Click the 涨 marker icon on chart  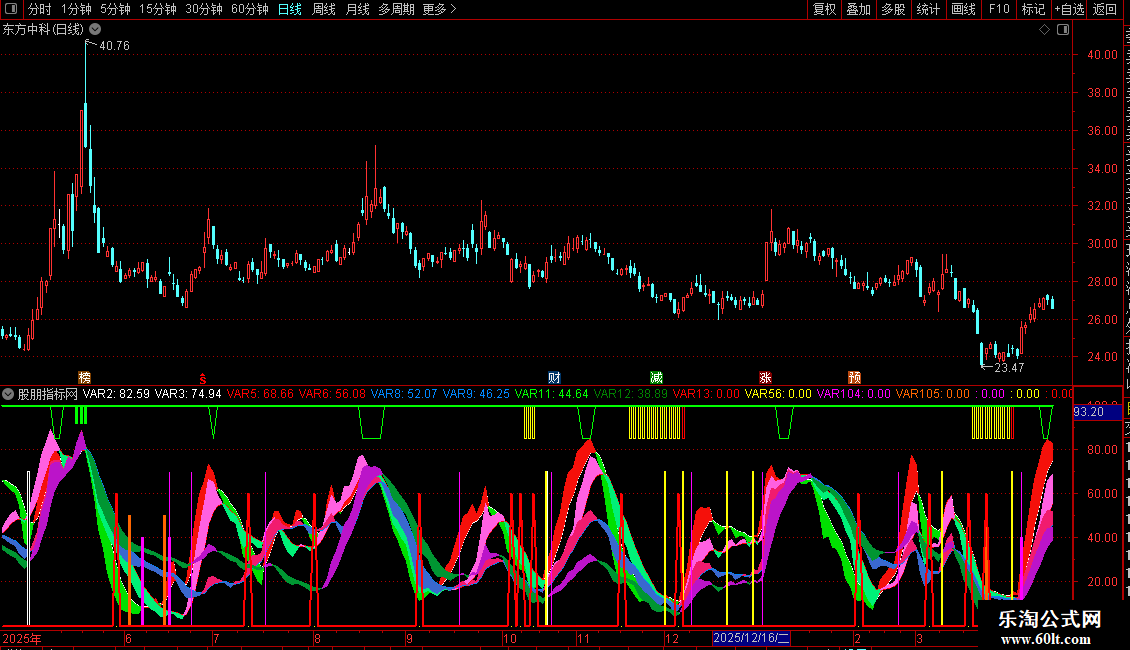point(765,378)
